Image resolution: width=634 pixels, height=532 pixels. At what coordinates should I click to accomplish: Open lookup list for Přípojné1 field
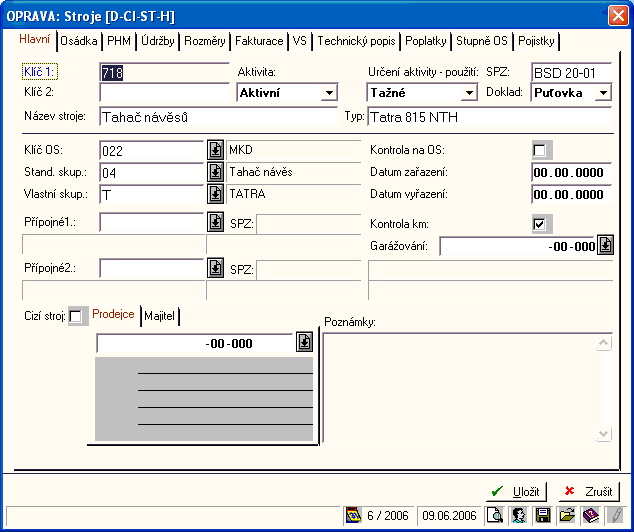click(x=216, y=222)
